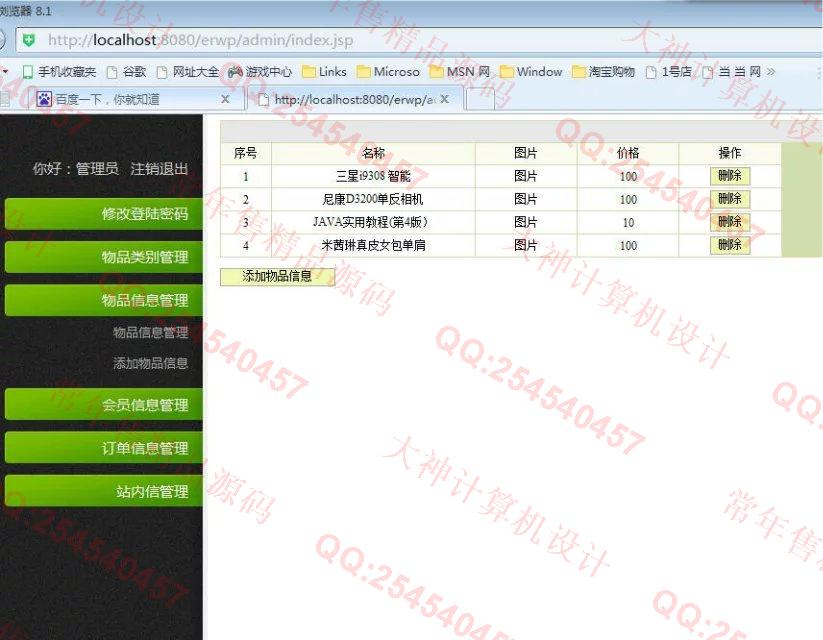Open the MSN 网 bookmark folder

[459, 72]
